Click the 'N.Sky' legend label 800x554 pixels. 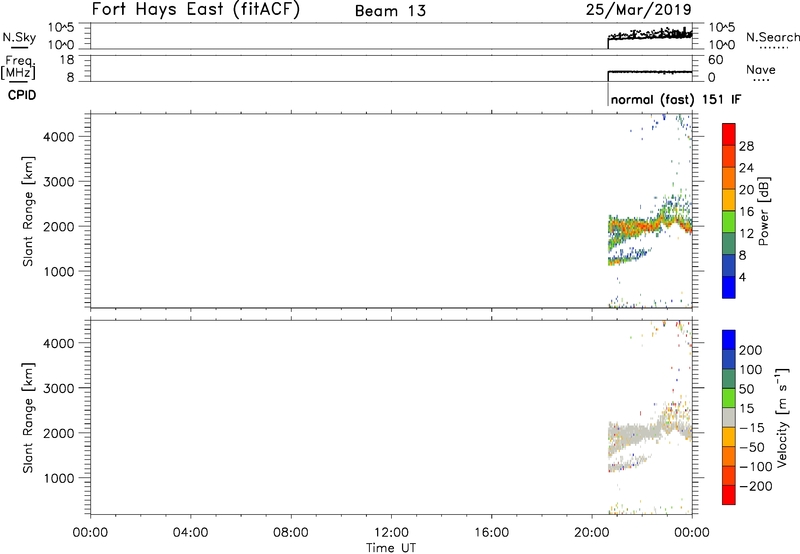pos(19,38)
